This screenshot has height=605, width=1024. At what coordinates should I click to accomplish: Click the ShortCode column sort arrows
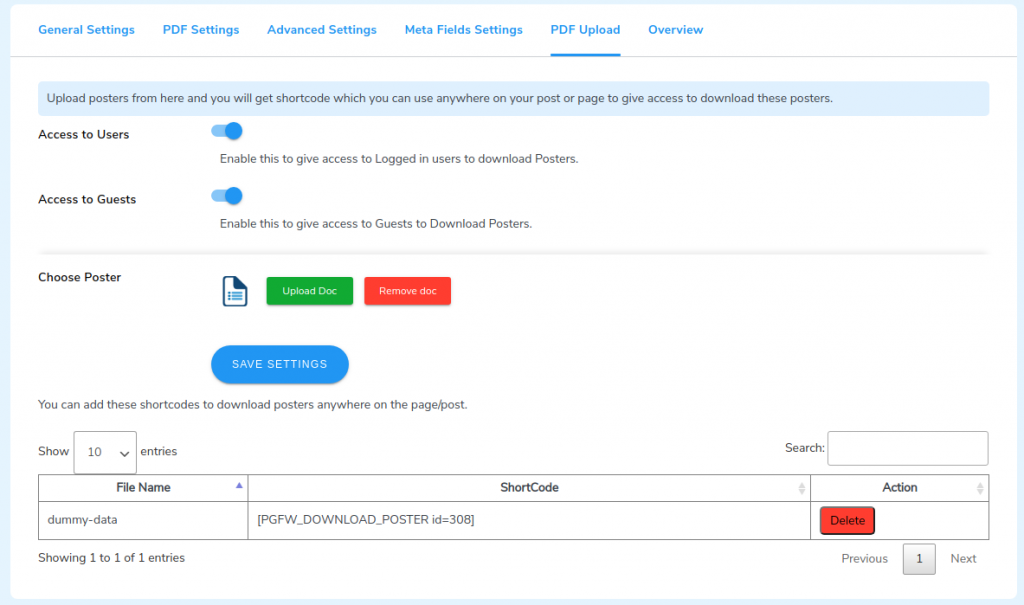pyautogui.click(x=800, y=487)
